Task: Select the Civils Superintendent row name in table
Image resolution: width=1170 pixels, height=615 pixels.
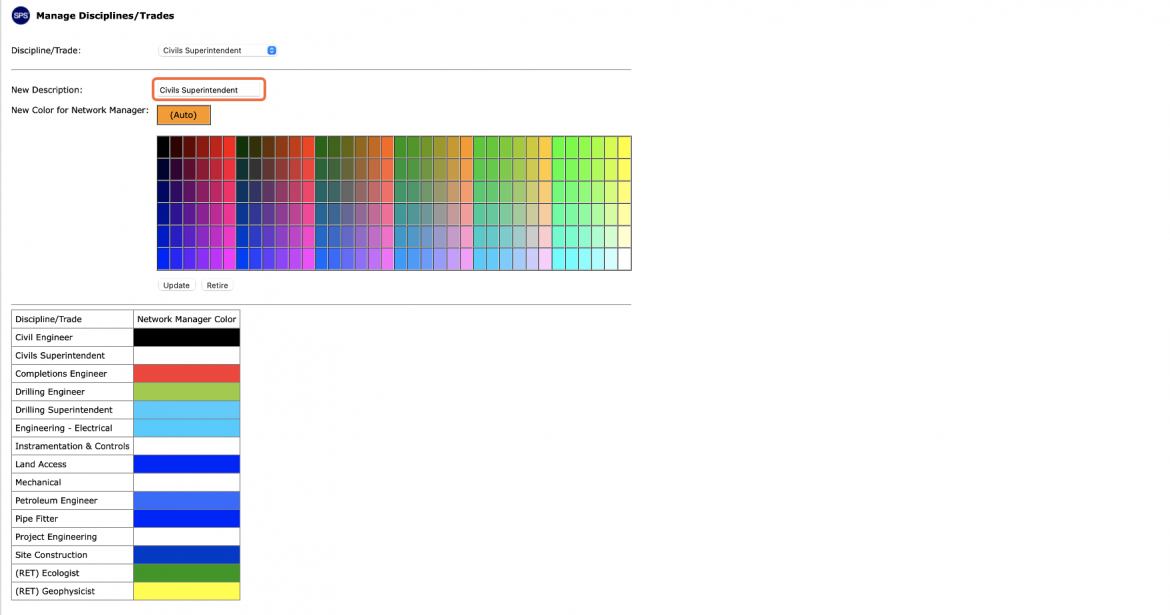Action: (60, 355)
